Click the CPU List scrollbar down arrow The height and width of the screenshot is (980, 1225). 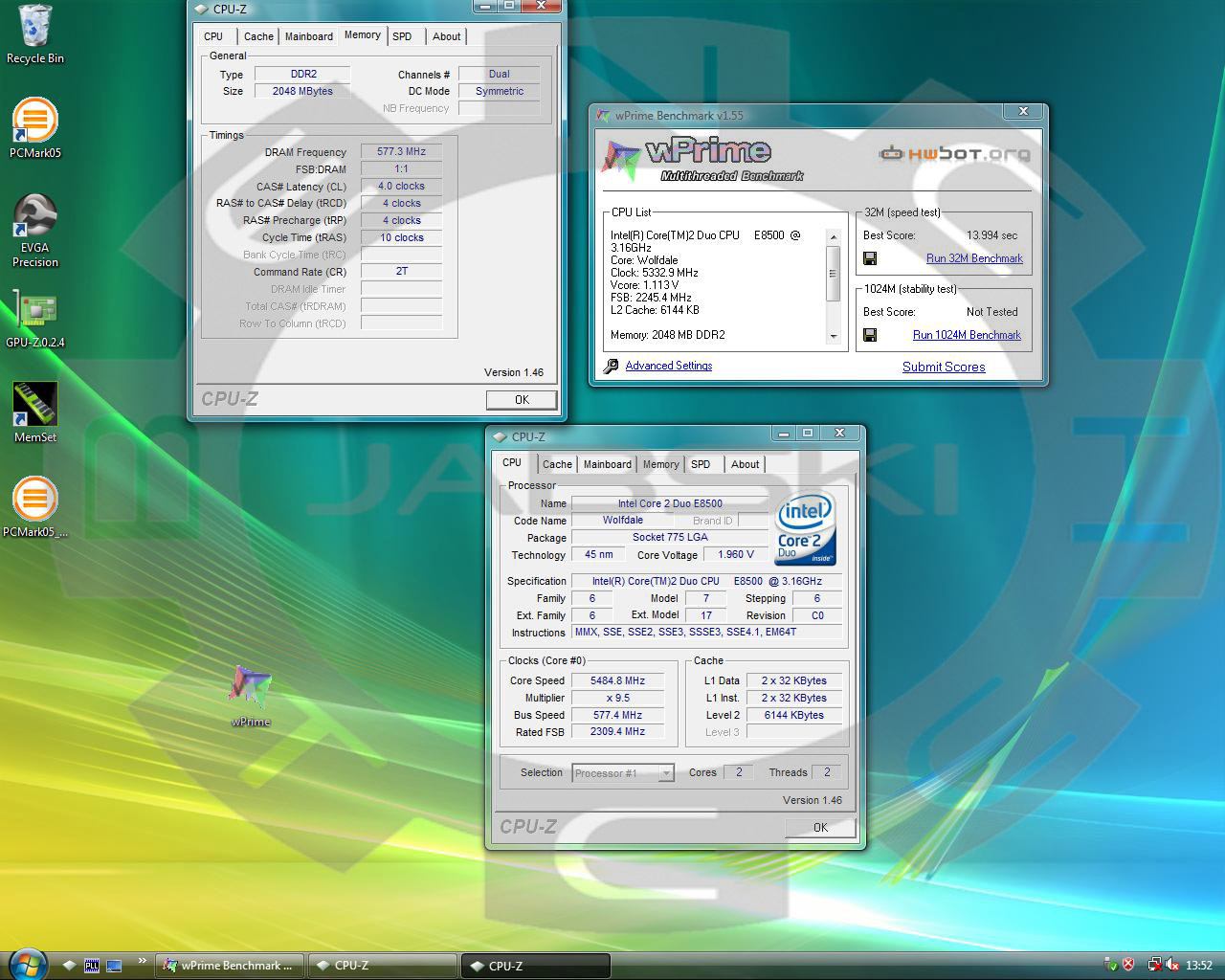point(834,336)
